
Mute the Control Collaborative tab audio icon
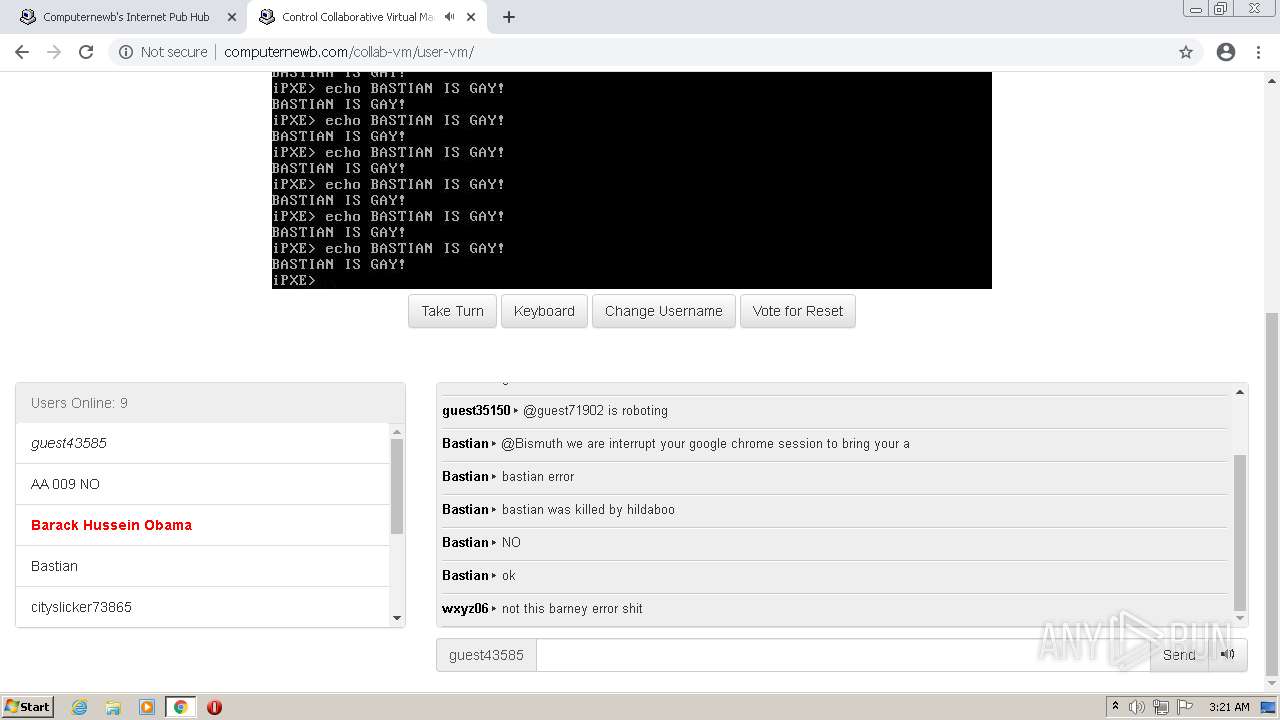point(449,17)
